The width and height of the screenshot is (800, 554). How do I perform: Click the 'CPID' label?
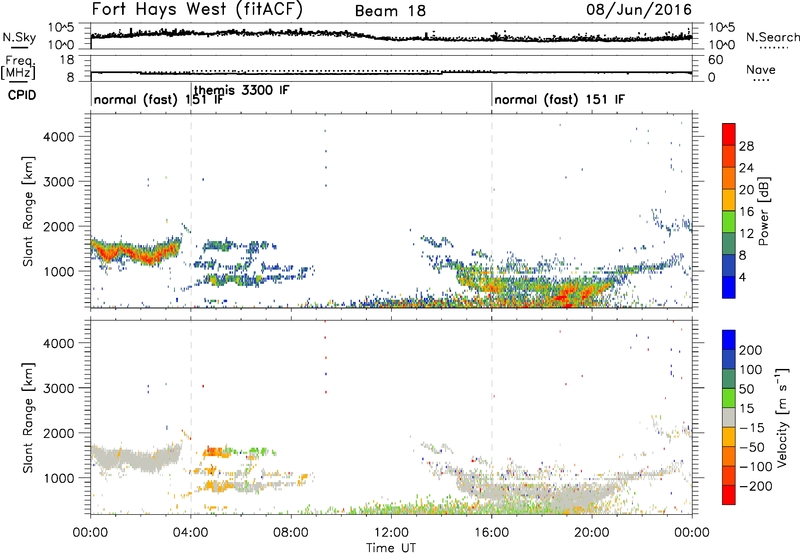[x=22, y=95]
